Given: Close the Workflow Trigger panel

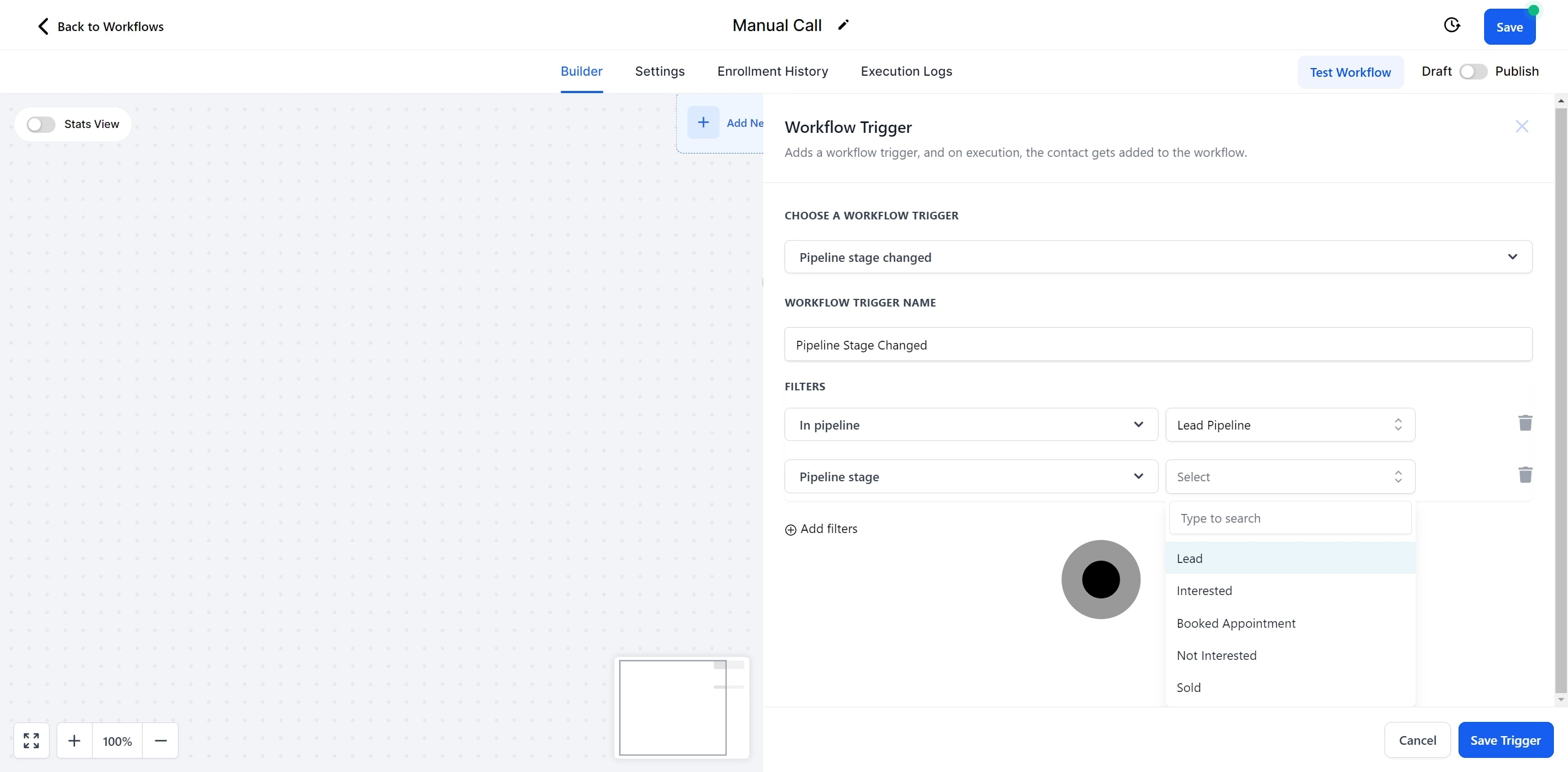Looking at the screenshot, I should click(1522, 126).
